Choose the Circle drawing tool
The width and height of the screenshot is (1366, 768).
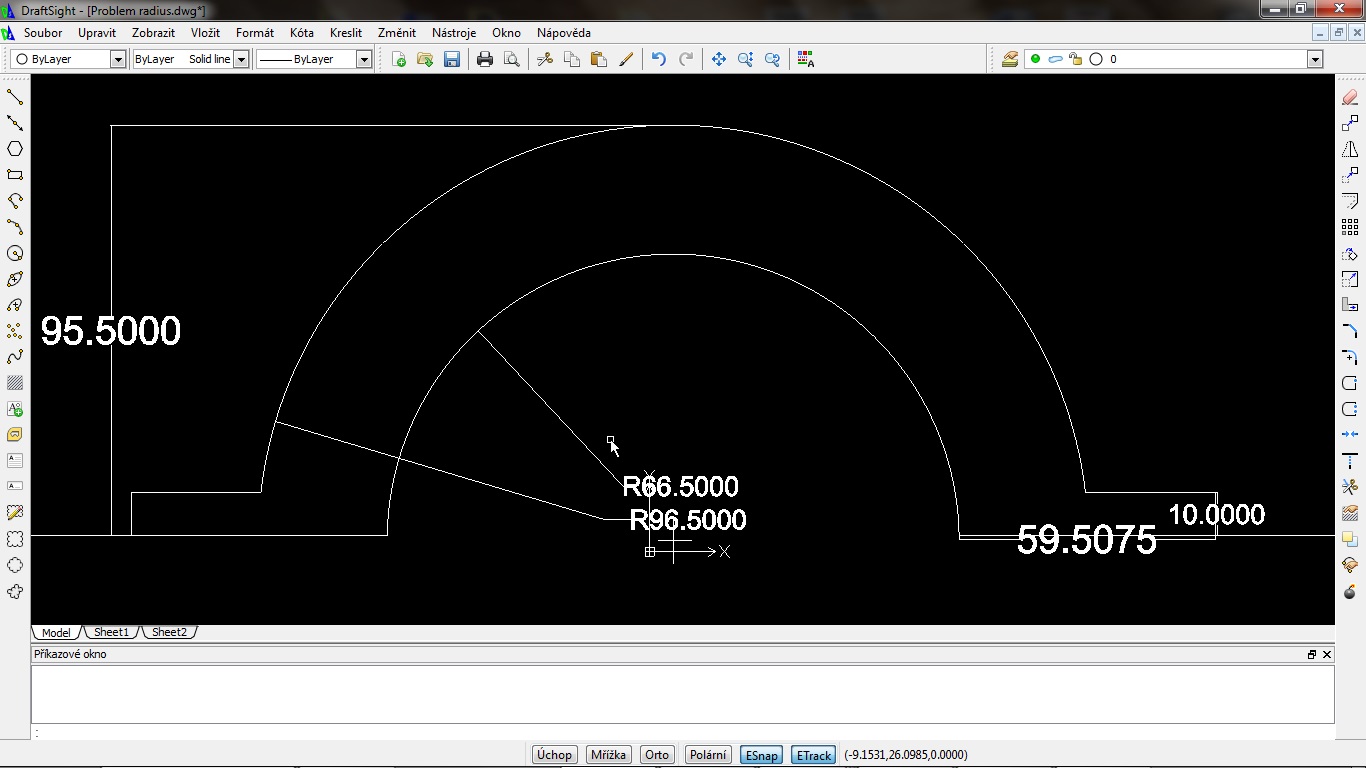pos(15,253)
